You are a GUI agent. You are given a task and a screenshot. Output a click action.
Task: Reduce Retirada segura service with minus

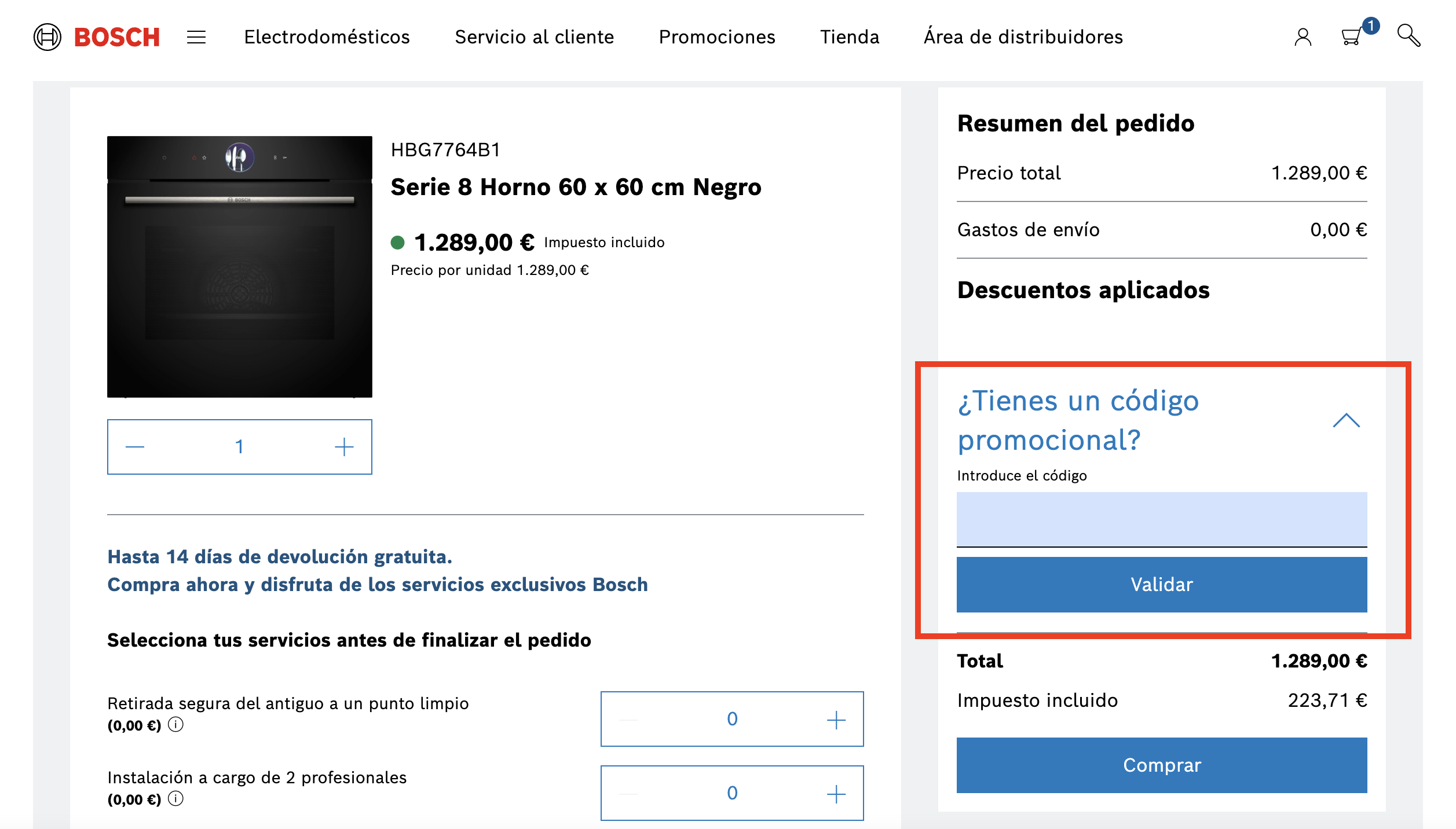click(x=628, y=720)
